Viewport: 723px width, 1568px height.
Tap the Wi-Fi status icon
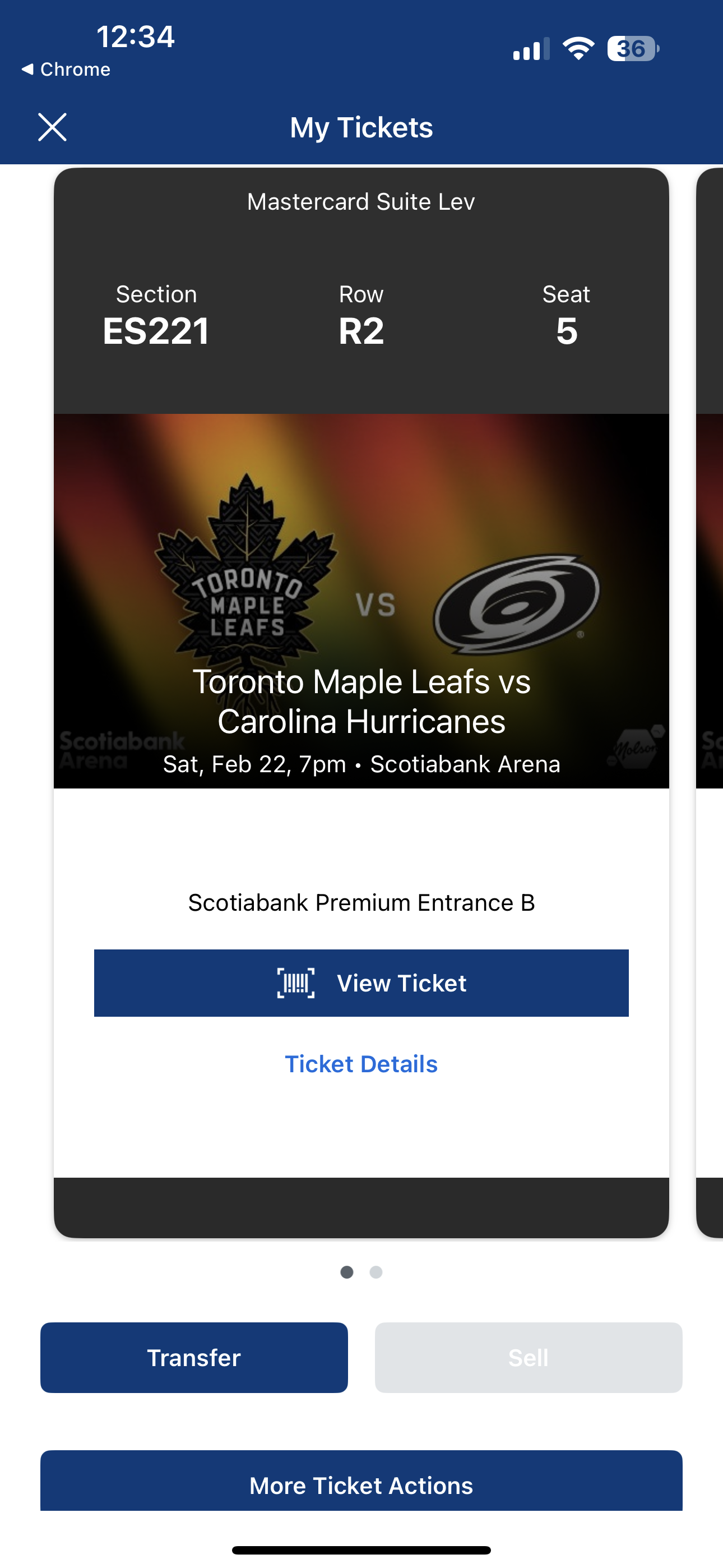[x=578, y=49]
